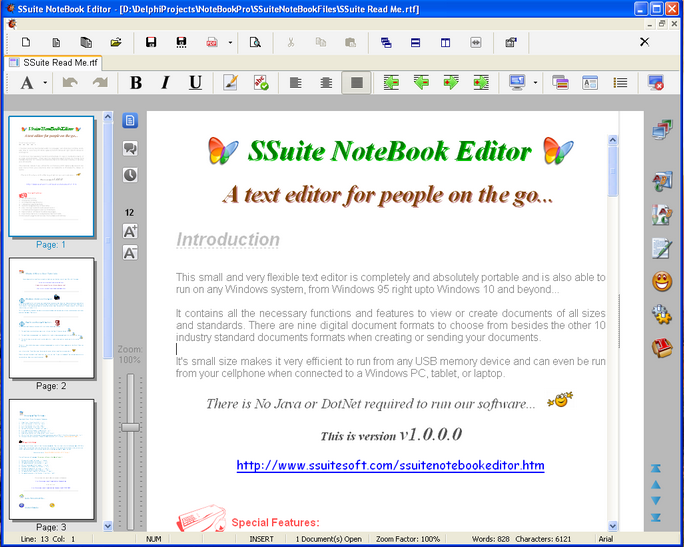Click the multiple monitors sidebar icon
This screenshot has width=684, height=547.
click(662, 130)
